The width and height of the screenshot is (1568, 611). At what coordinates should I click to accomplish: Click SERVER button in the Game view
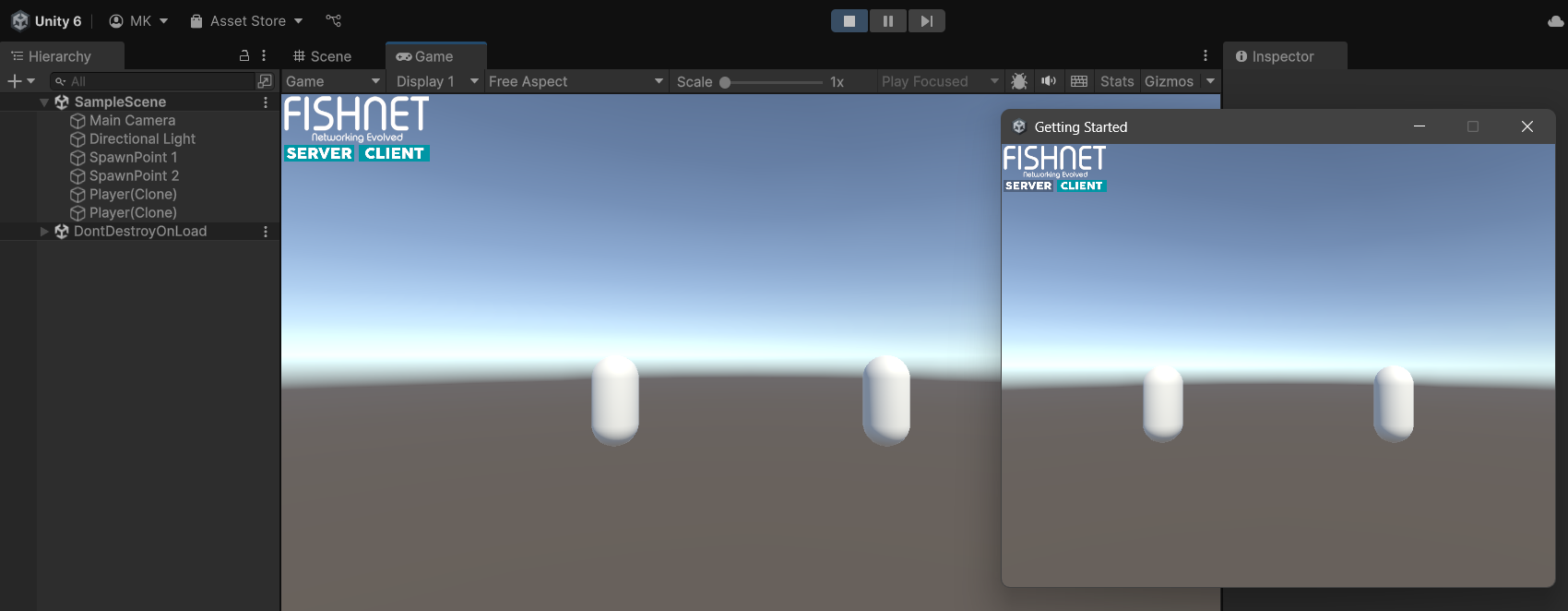(319, 153)
